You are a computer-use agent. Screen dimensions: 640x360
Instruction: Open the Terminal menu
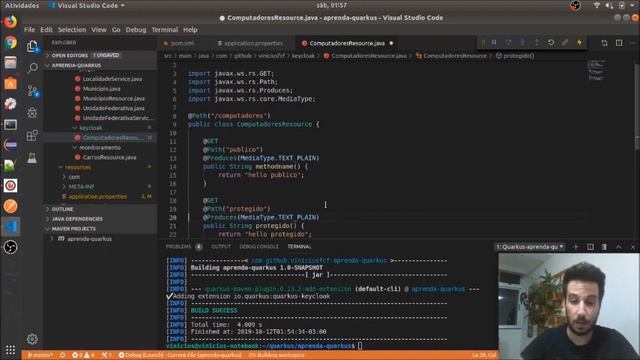165,30
